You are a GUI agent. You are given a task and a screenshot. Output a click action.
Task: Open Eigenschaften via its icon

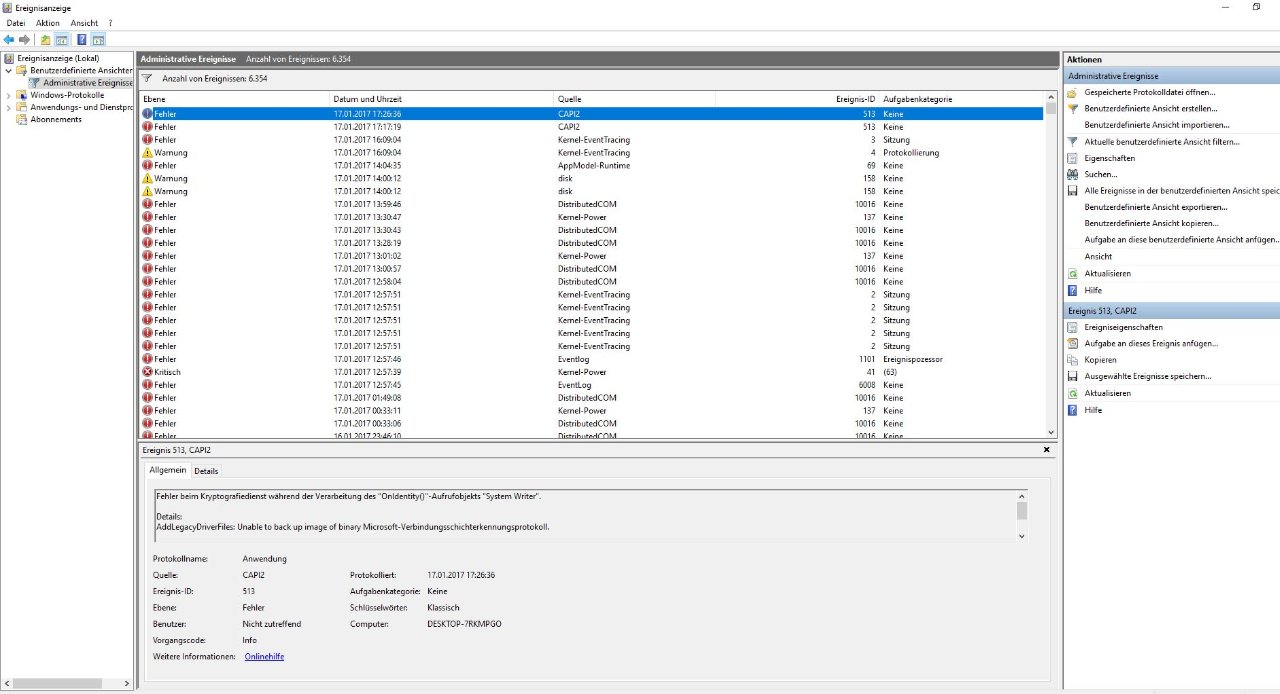click(1073, 158)
